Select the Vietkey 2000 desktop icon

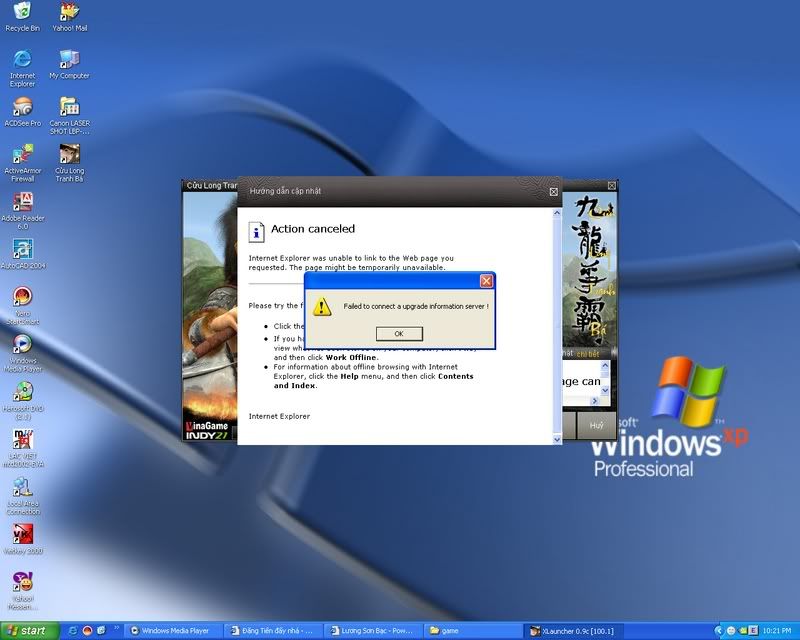22,539
